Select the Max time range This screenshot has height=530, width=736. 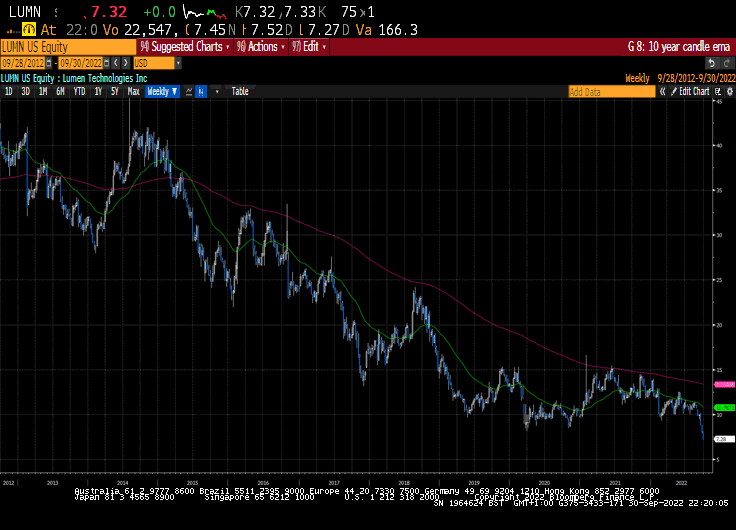tap(133, 92)
